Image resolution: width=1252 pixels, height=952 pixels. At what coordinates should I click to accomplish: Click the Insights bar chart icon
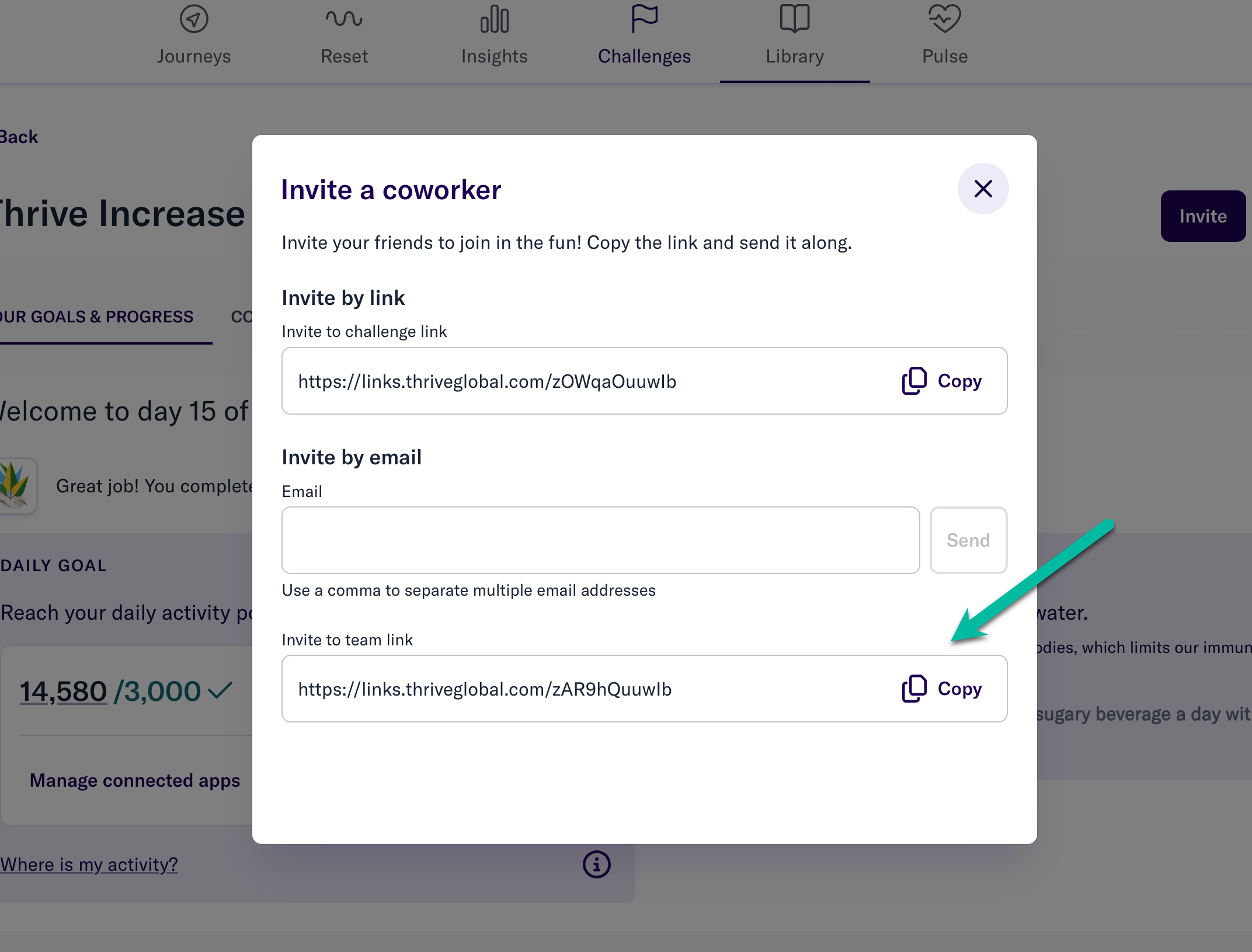tap(495, 19)
